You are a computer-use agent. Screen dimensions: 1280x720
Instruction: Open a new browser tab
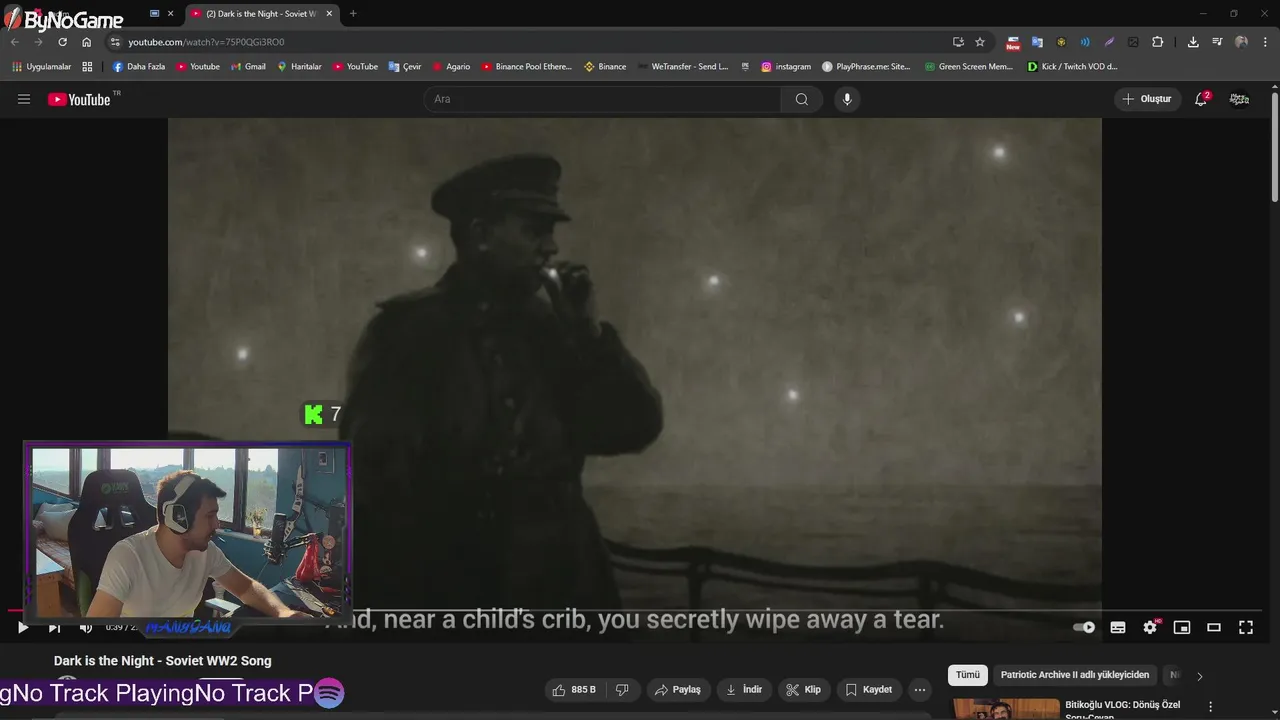[x=353, y=14]
